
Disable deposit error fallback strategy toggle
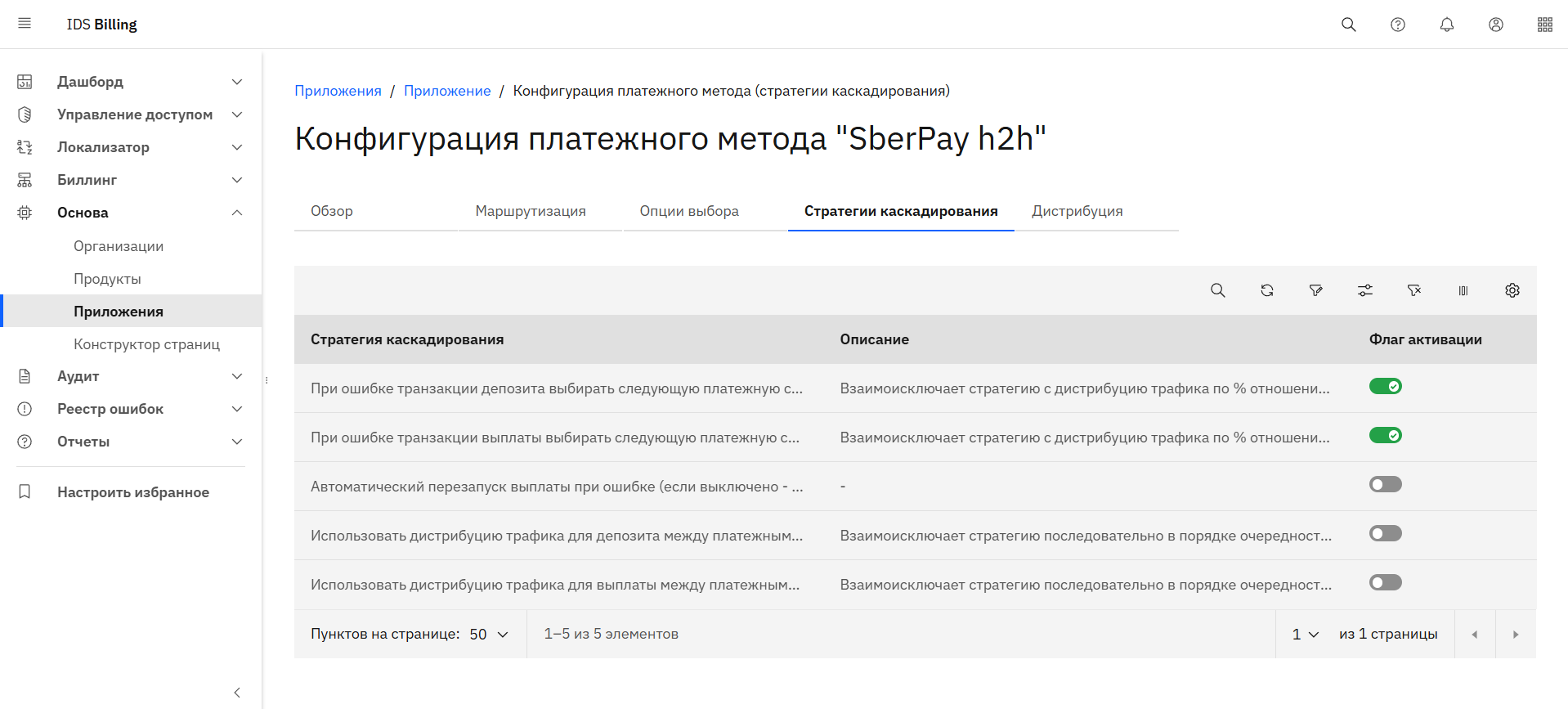click(1385, 386)
